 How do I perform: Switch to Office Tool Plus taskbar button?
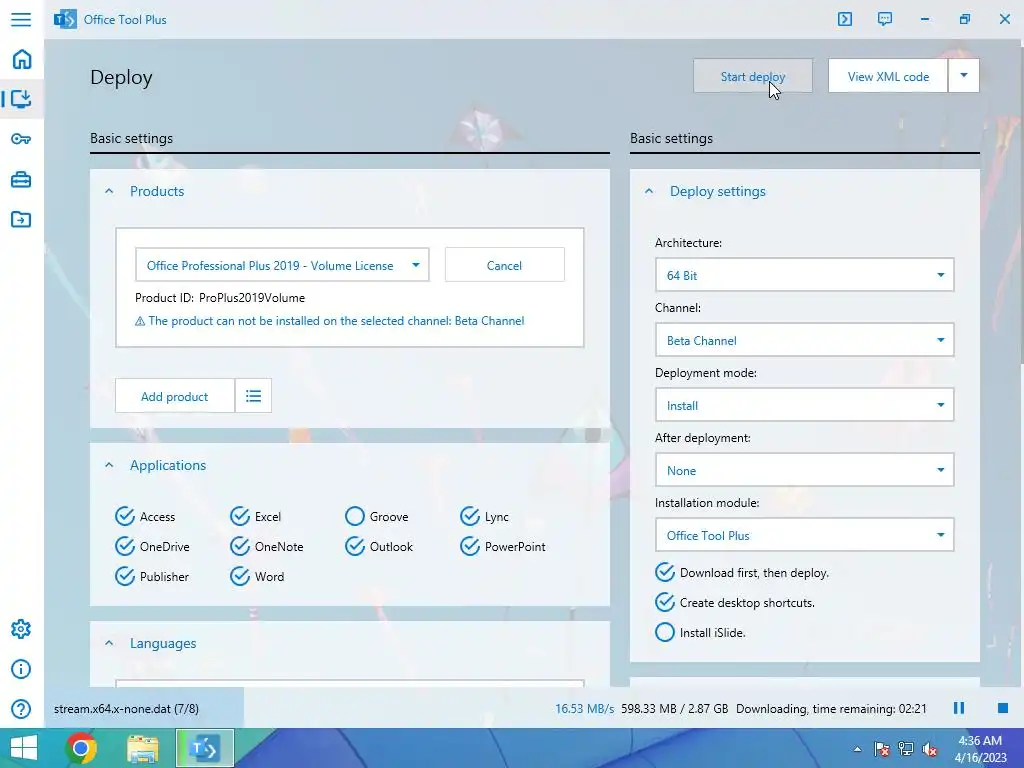pos(204,748)
